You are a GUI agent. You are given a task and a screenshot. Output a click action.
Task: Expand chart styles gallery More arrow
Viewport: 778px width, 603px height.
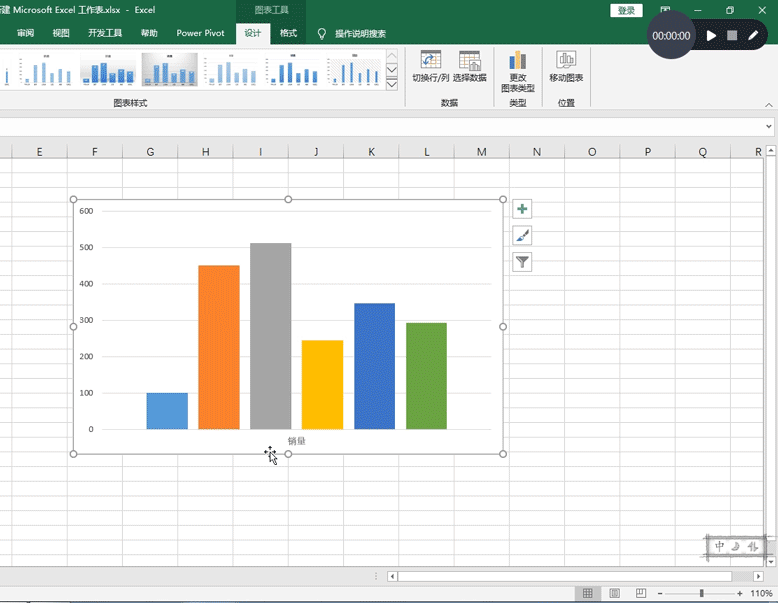tap(391, 84)
